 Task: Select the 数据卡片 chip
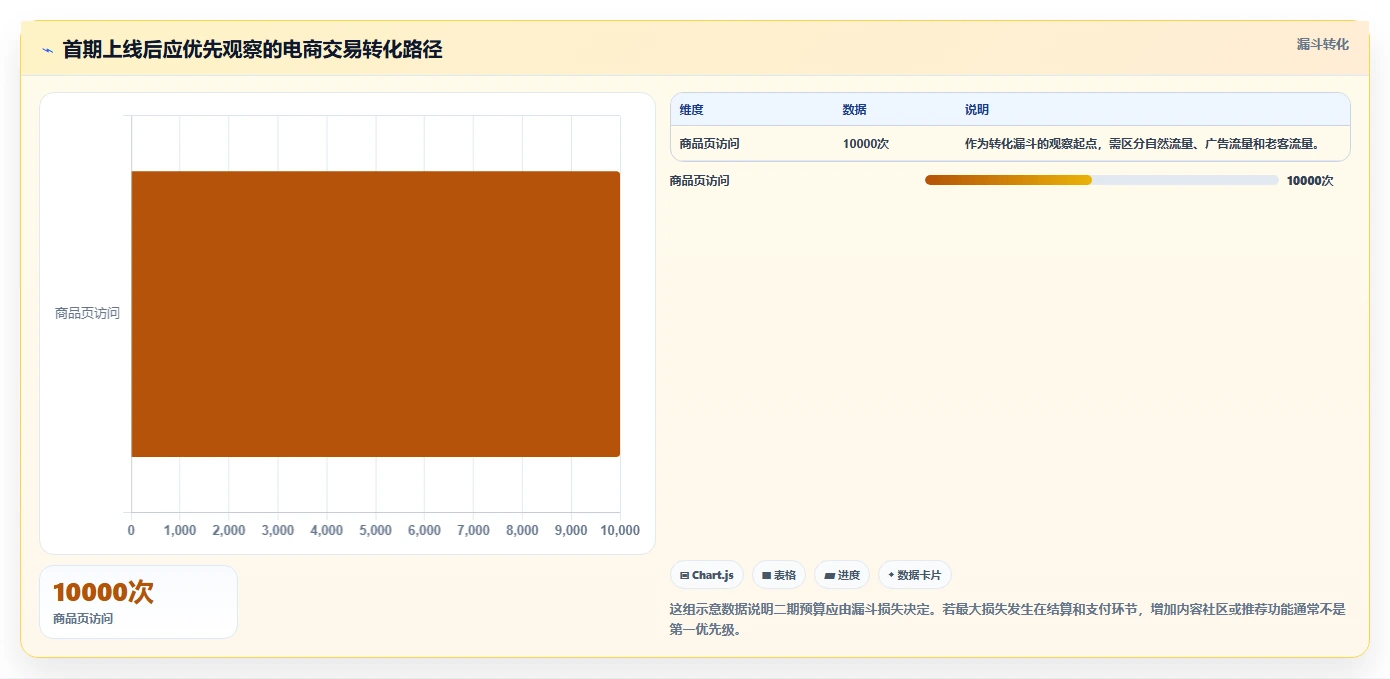click(x=914, y=575)
